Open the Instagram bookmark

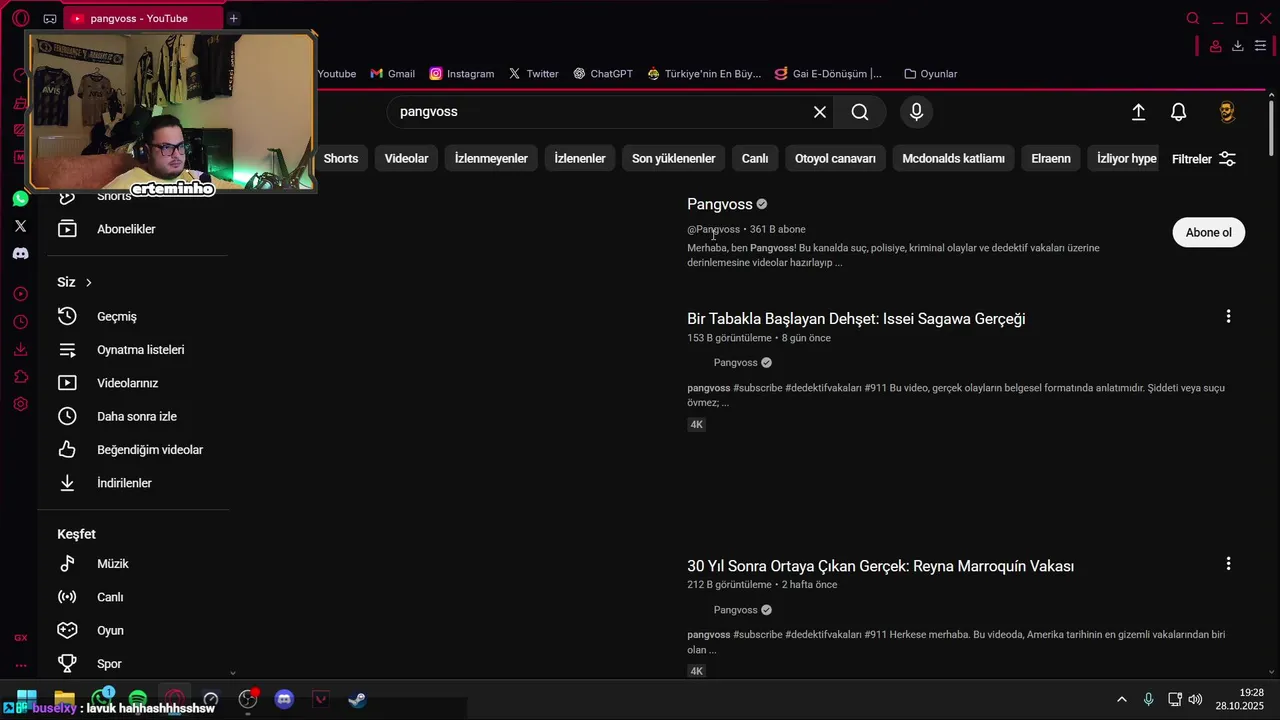(462, 74)
